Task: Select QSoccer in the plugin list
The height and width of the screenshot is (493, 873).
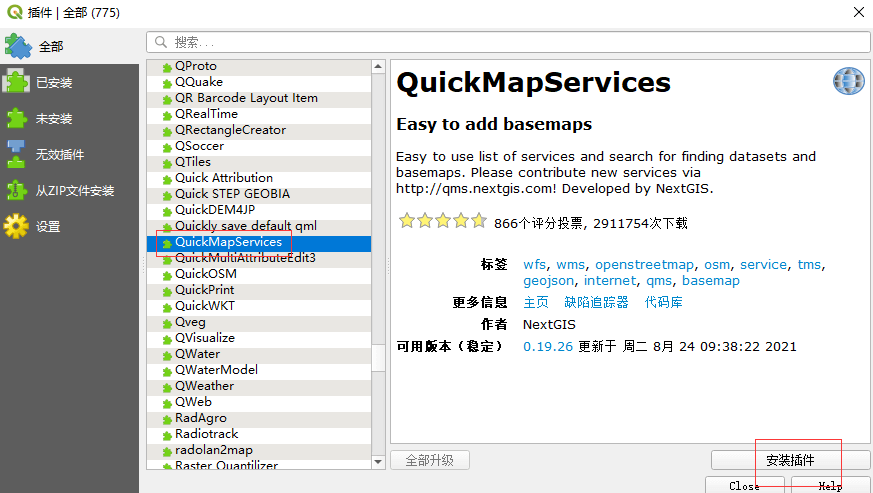Action: coord(258,146)
